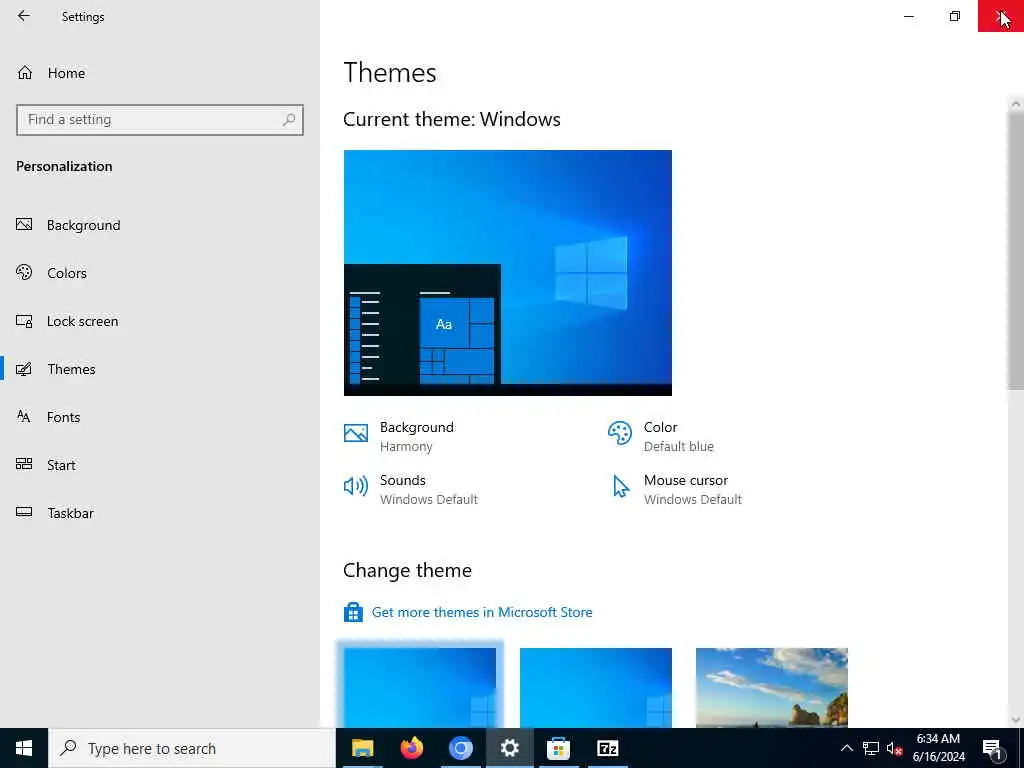This screenshot has width=1024, height=768.
Task: Click the muted volume tray icon
Action: 894,748
